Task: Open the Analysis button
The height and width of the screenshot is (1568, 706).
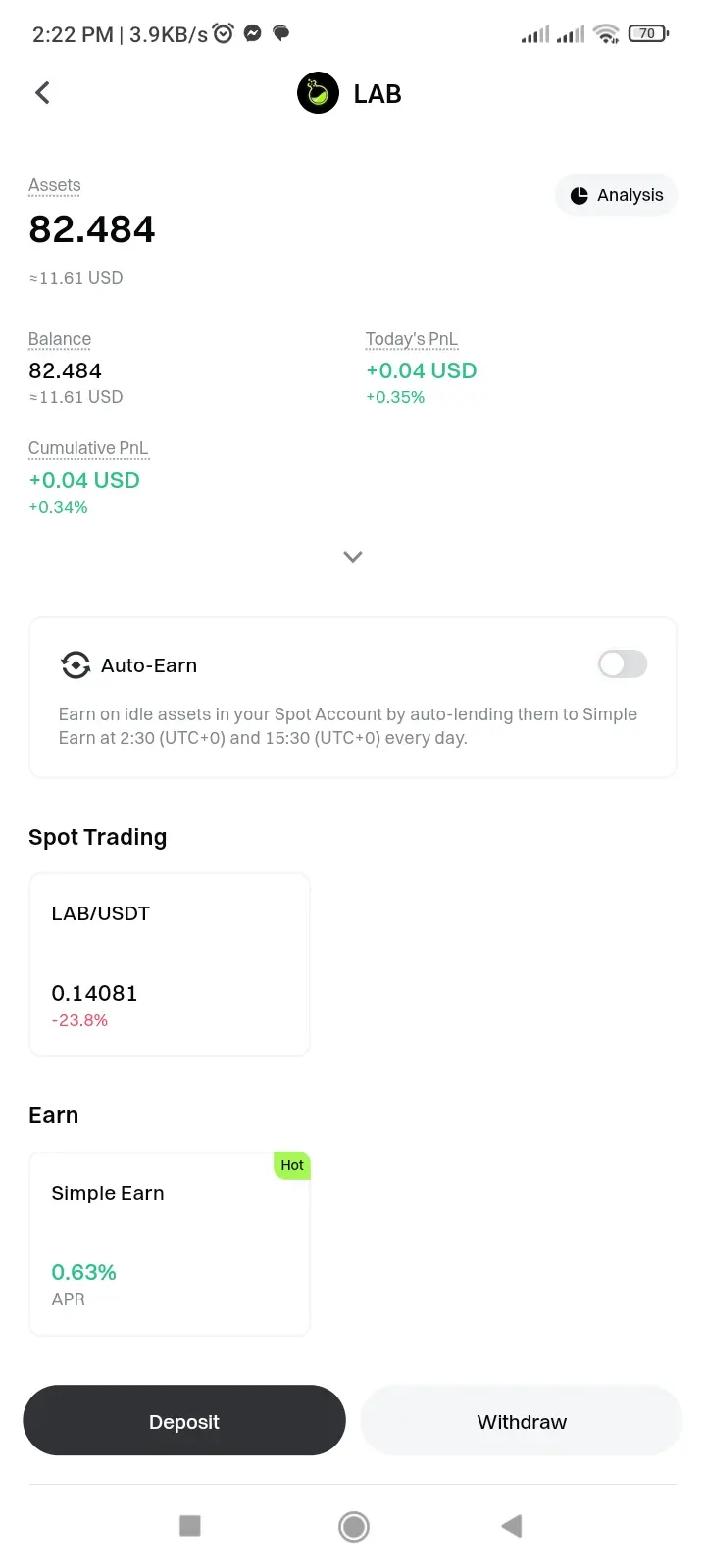Action: point(617,195)
